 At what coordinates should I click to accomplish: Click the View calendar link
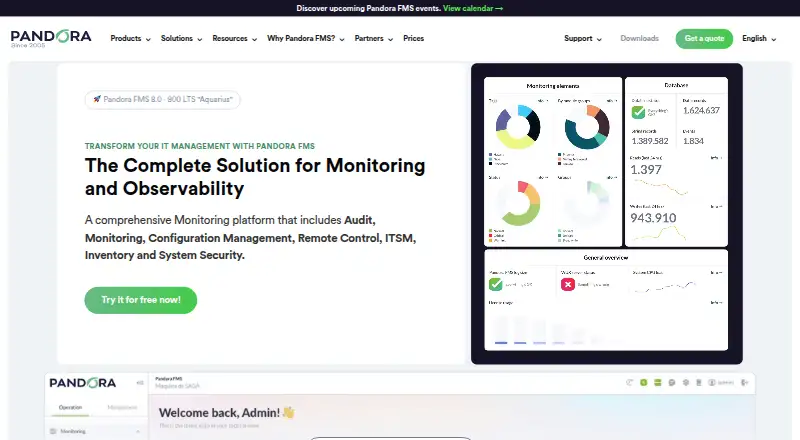473,8
